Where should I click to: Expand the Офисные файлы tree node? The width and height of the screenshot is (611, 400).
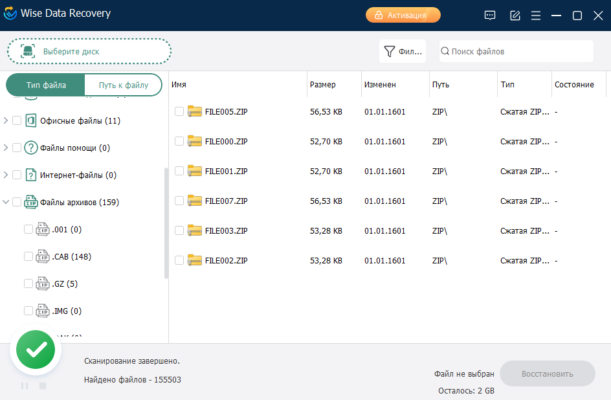[x=5, y=120]
